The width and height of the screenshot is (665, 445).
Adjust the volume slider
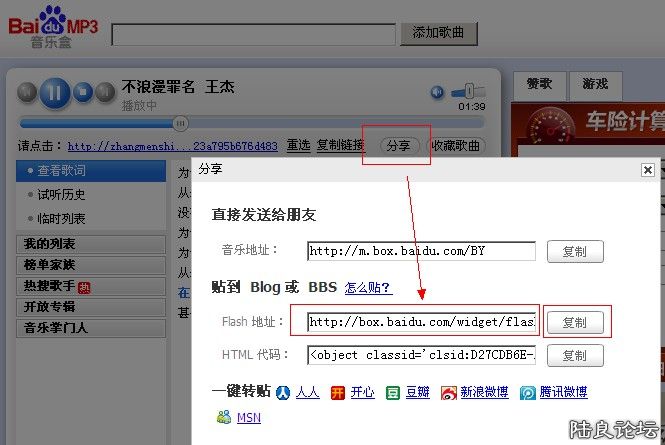point(469,92)
